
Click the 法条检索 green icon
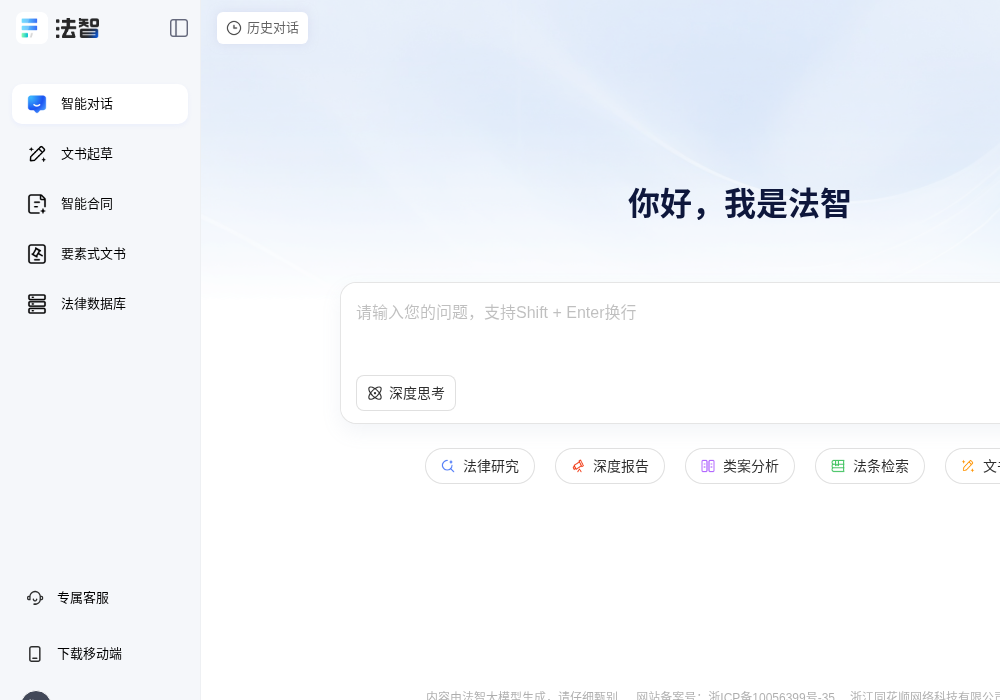pos(838,466)
